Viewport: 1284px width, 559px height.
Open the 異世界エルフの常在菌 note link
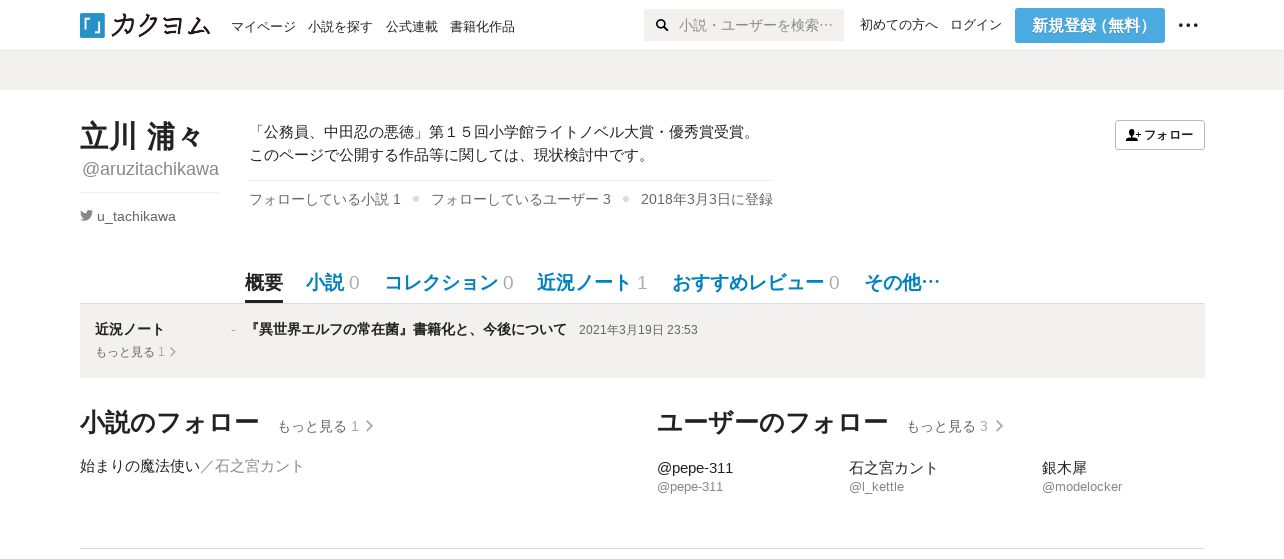coord(407,329)
